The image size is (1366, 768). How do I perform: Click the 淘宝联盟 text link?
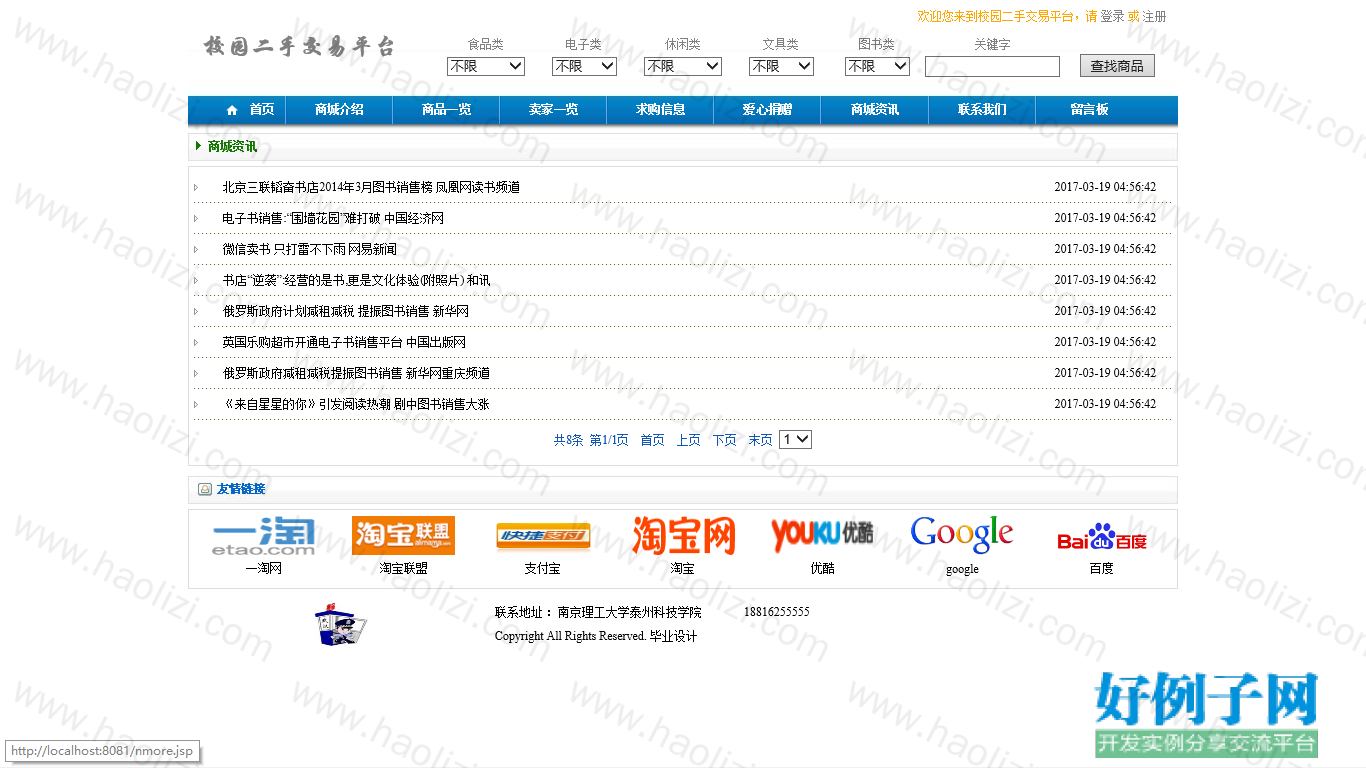(x=403, y=568)
